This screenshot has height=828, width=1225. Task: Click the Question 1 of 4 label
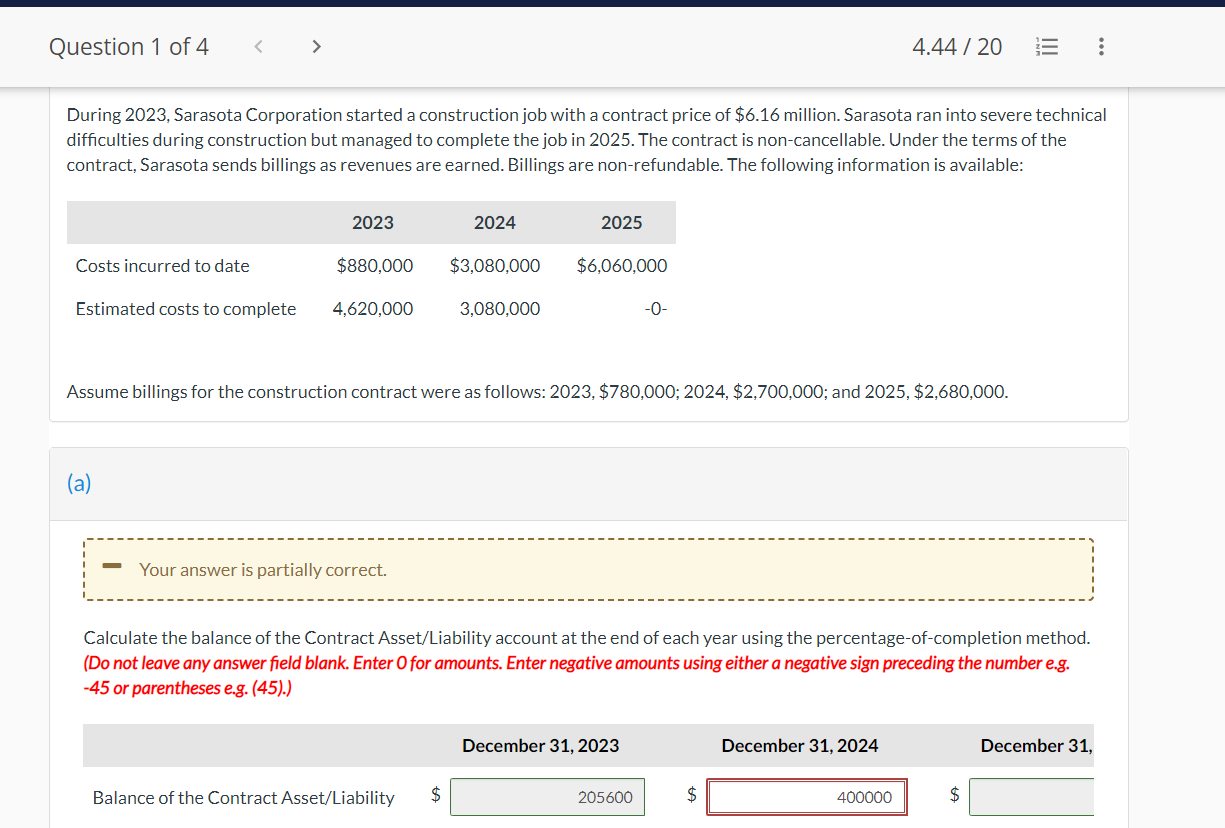tap(129, 47)
